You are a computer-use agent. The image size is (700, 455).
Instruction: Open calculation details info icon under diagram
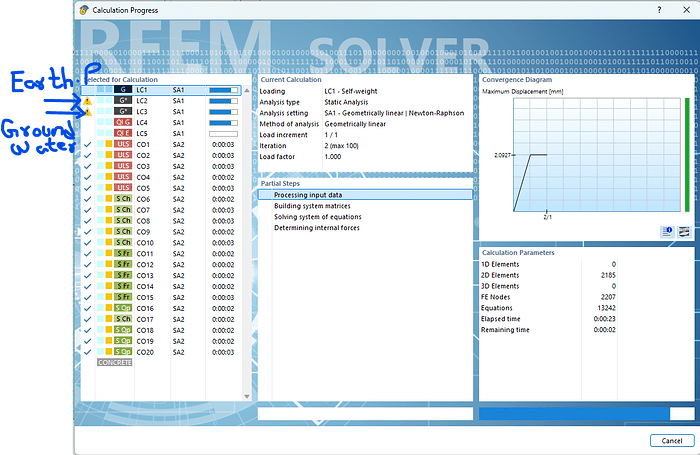coord(667,231)
